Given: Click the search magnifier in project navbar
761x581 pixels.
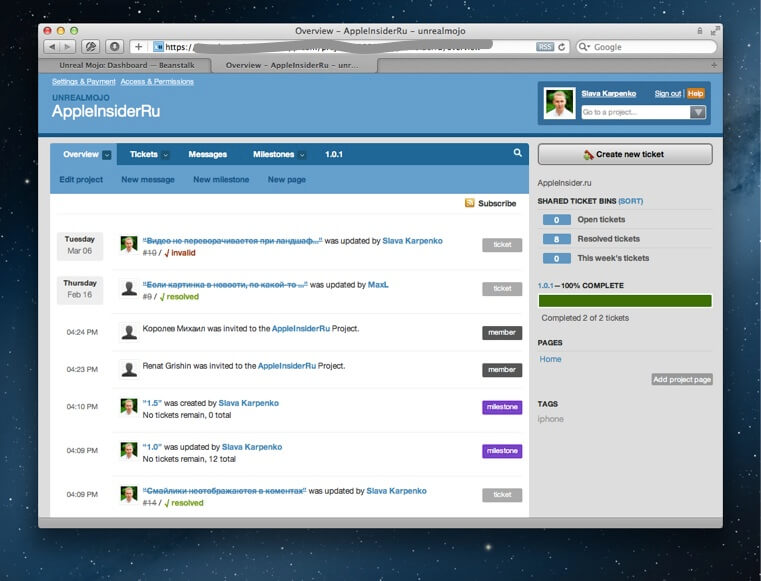Looking at the screenshot, I should pos(517,153).
